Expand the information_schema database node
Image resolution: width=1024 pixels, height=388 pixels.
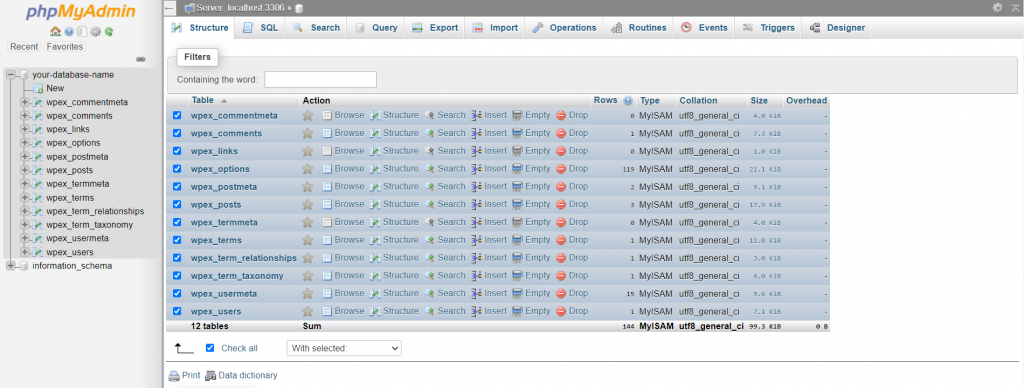tap(10, 266)
